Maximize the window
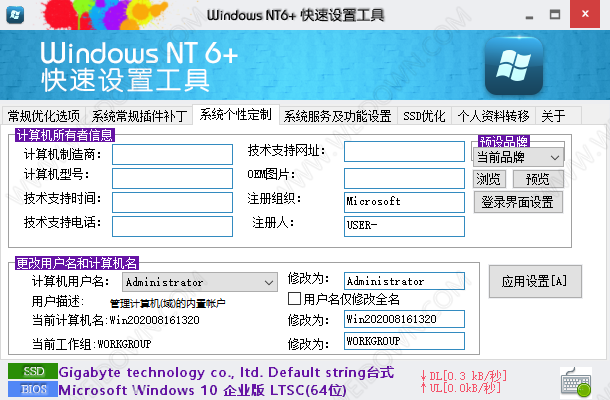Image resolution: width=610 pixels, height=400 pixels. coord(555,15)
